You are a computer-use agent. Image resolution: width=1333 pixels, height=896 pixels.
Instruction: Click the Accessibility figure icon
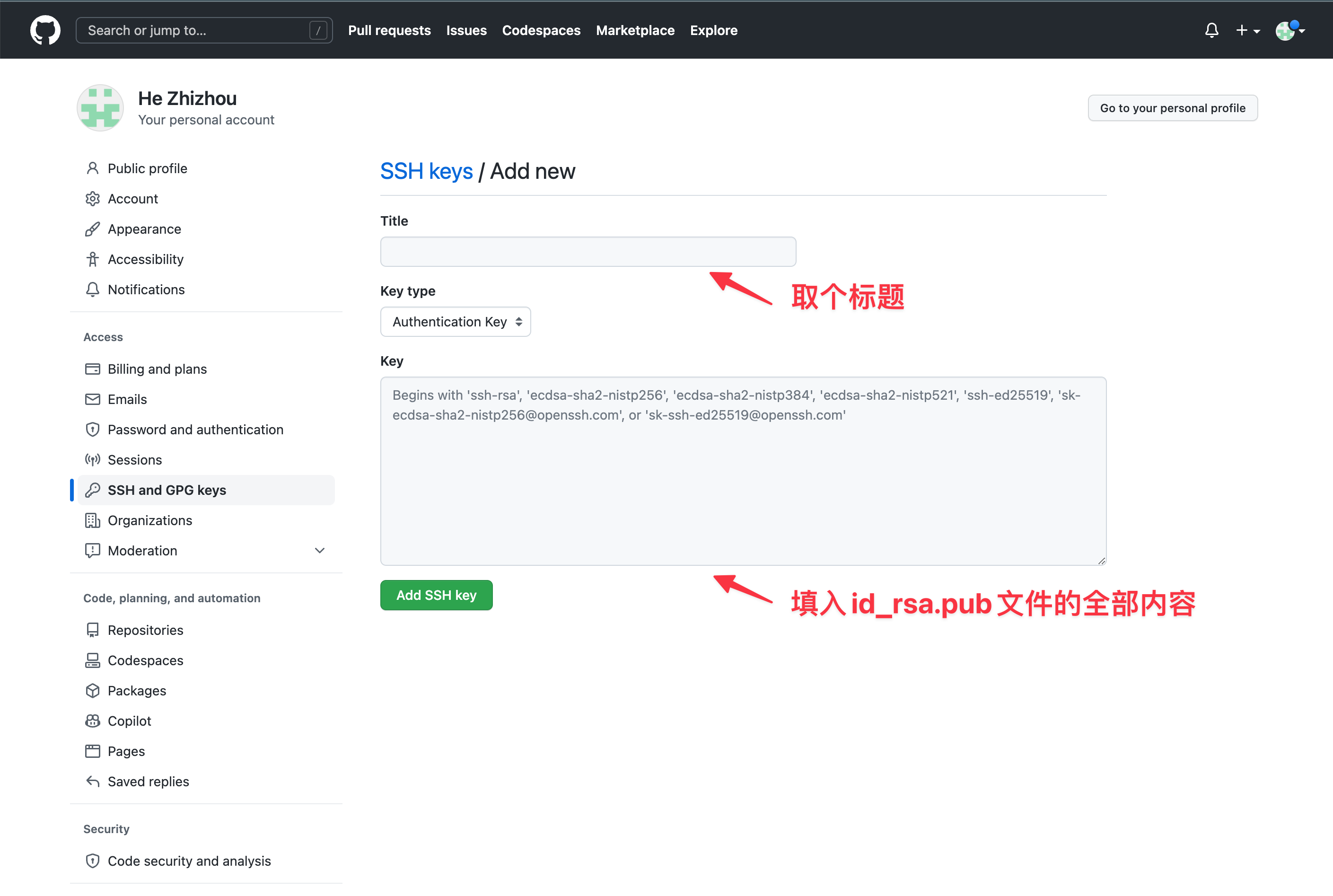(93, 259)
